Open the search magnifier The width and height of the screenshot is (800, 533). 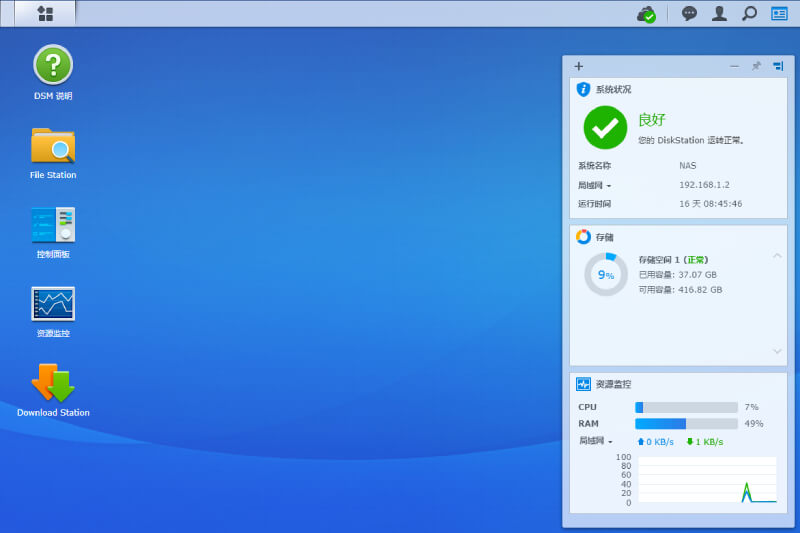click(x=749, y=13)
